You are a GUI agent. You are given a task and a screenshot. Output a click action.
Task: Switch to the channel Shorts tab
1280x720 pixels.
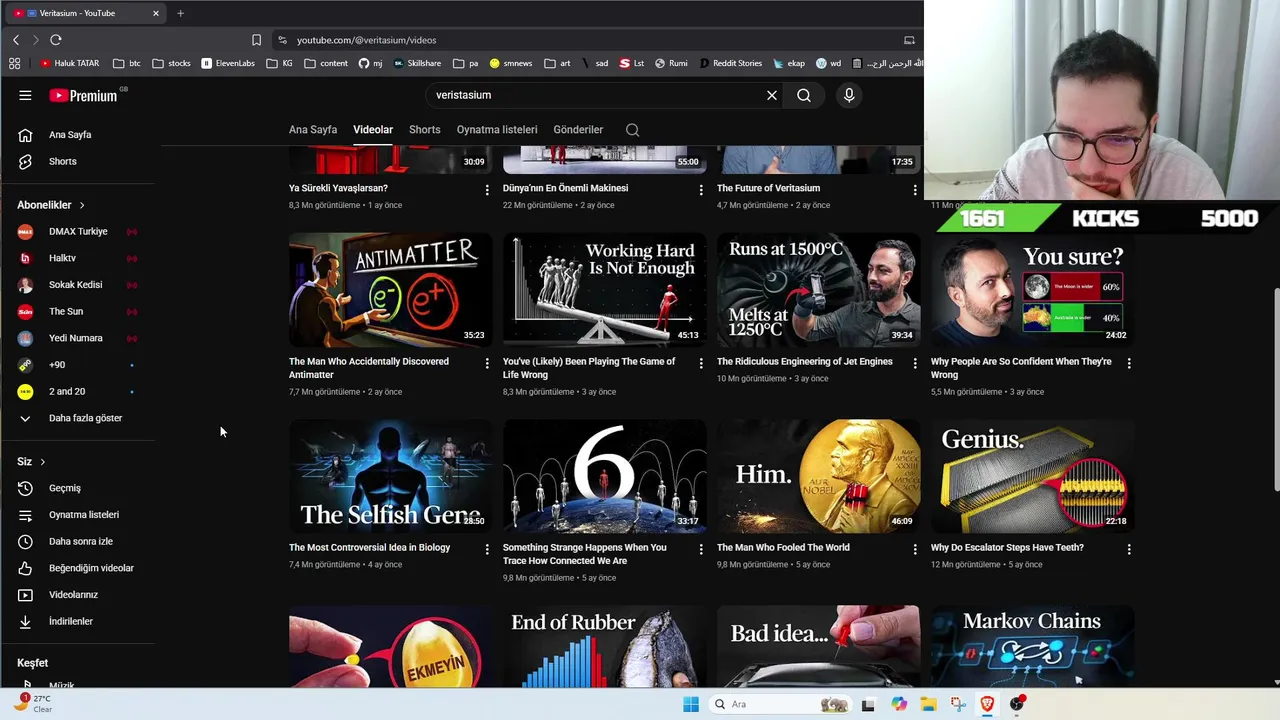point(424,130)
